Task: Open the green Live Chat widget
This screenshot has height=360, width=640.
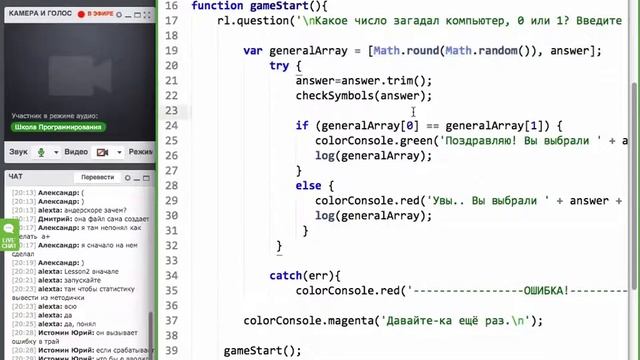Action: coord(9,235)
